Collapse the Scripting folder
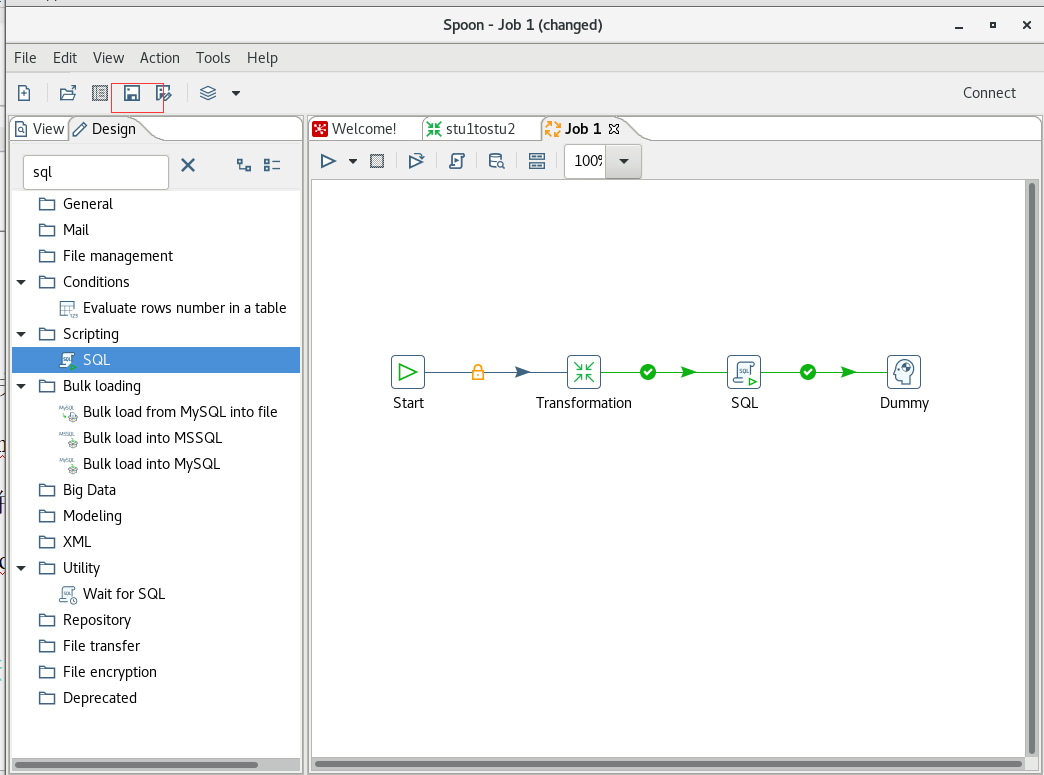 point(21,334)
